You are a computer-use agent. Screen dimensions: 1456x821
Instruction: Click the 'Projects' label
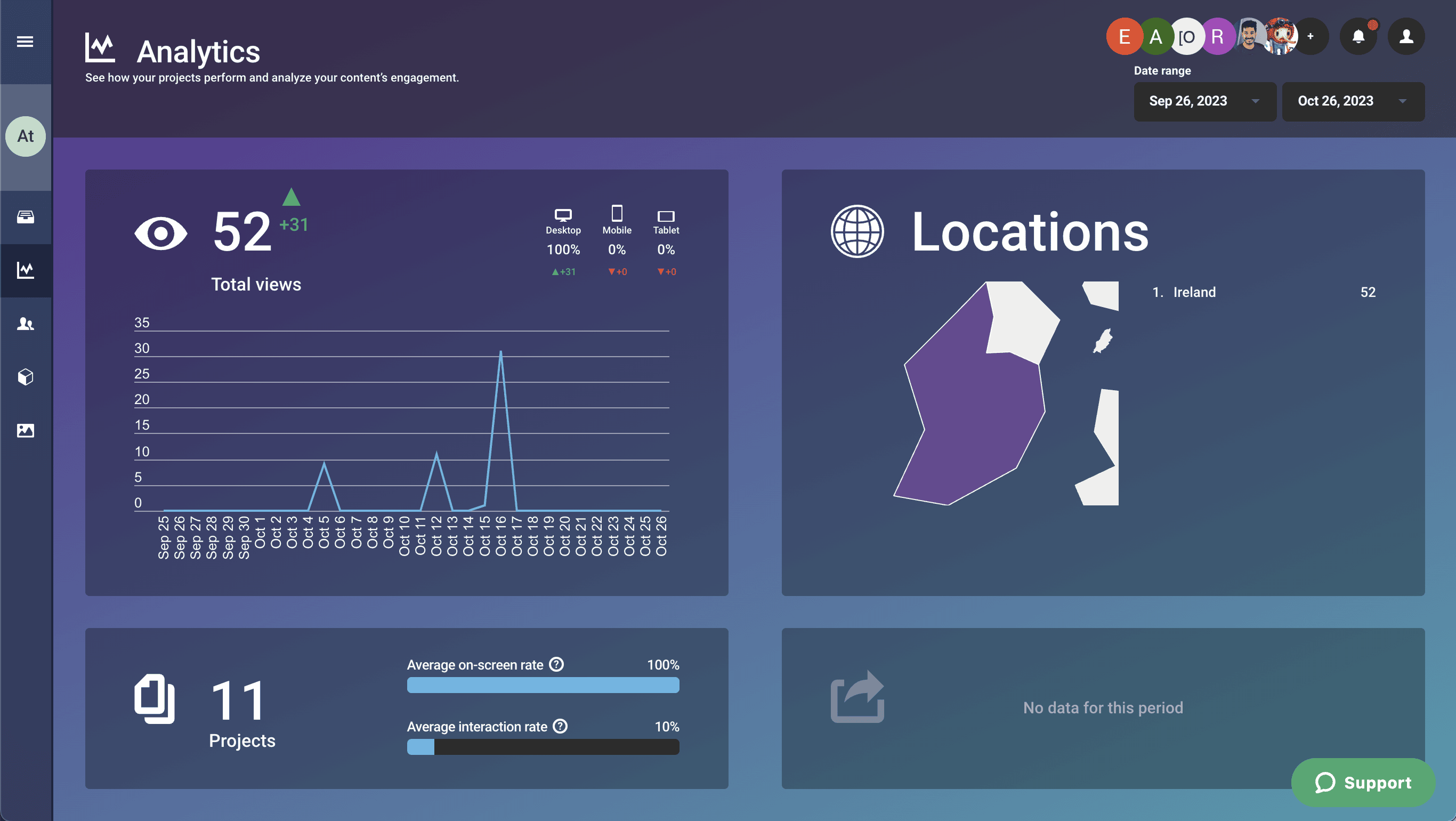pyautogui.click(x=242, y=740)
